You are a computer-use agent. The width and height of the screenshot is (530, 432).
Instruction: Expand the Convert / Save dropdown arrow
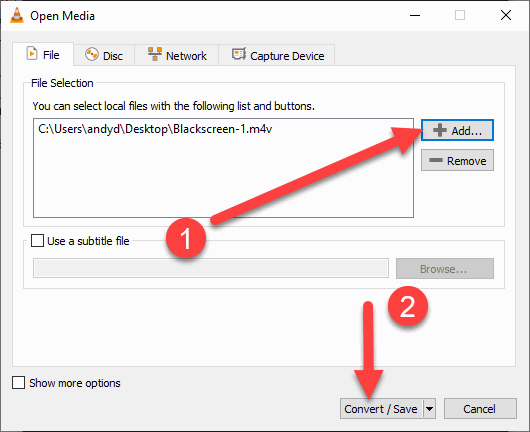tap(429, 409)
